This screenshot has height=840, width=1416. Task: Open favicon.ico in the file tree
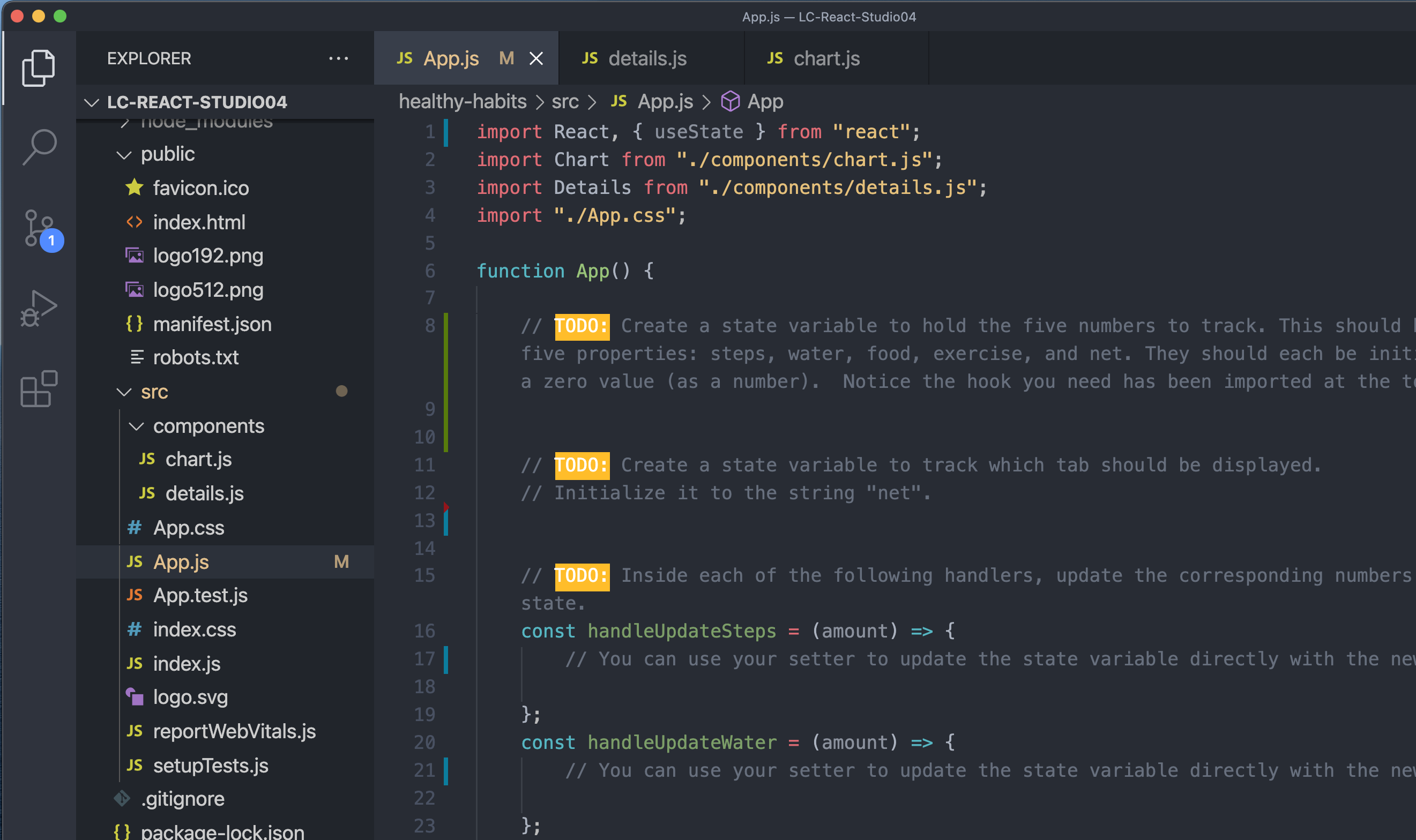coord(200,188)
